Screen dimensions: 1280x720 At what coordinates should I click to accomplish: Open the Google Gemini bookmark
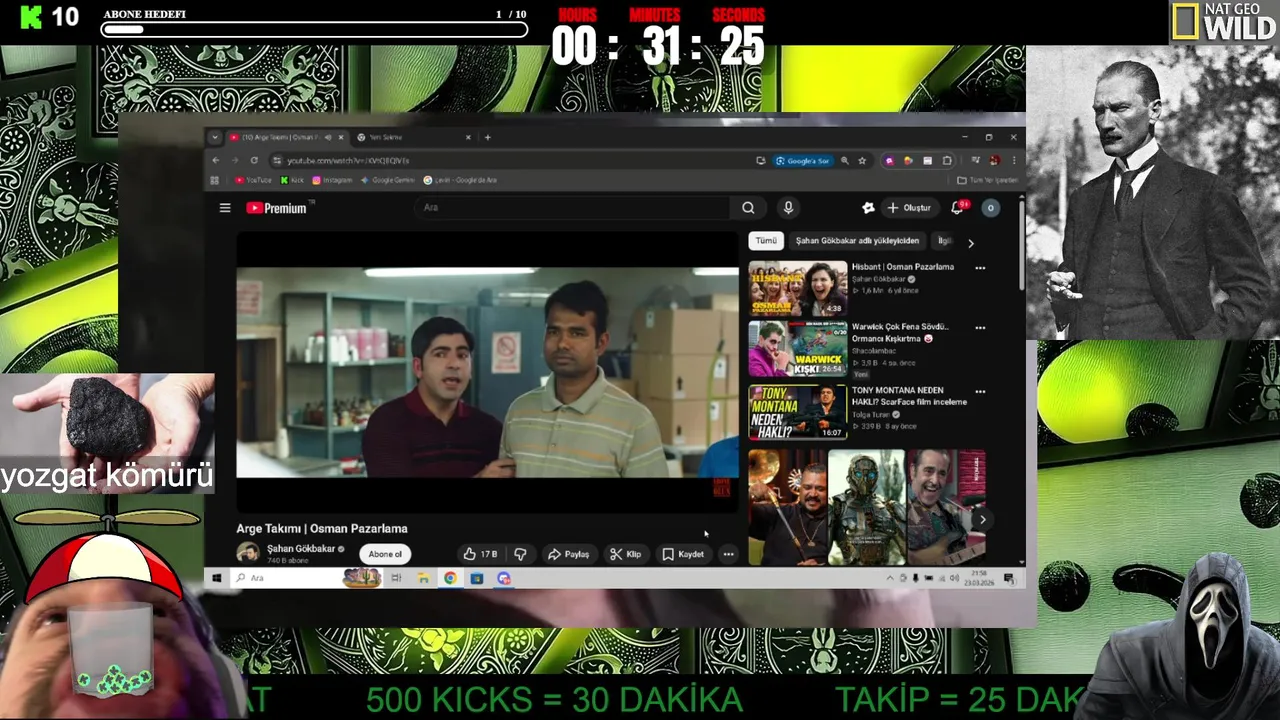point(388,180)
